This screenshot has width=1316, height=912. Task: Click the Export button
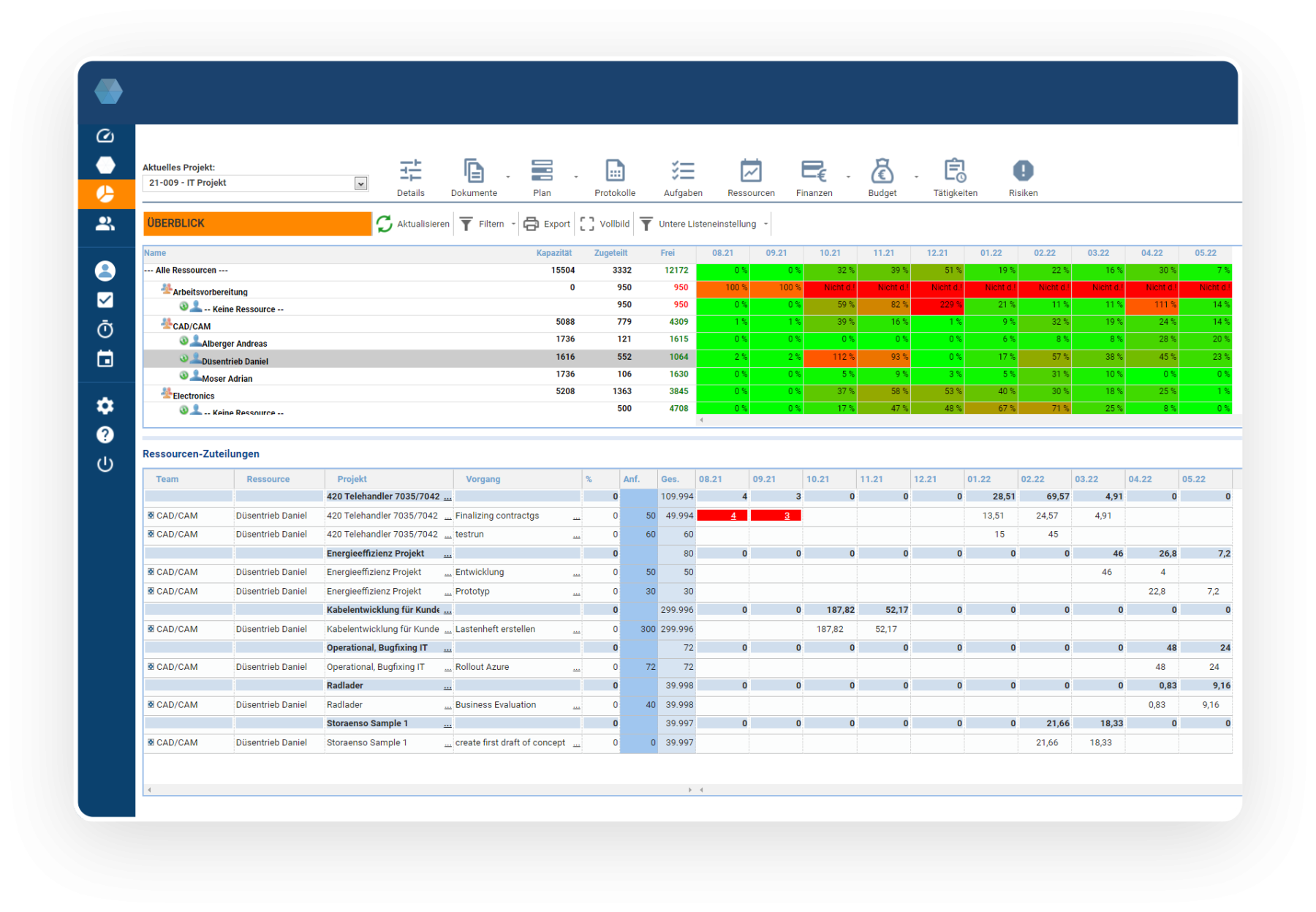pos(547,225)
